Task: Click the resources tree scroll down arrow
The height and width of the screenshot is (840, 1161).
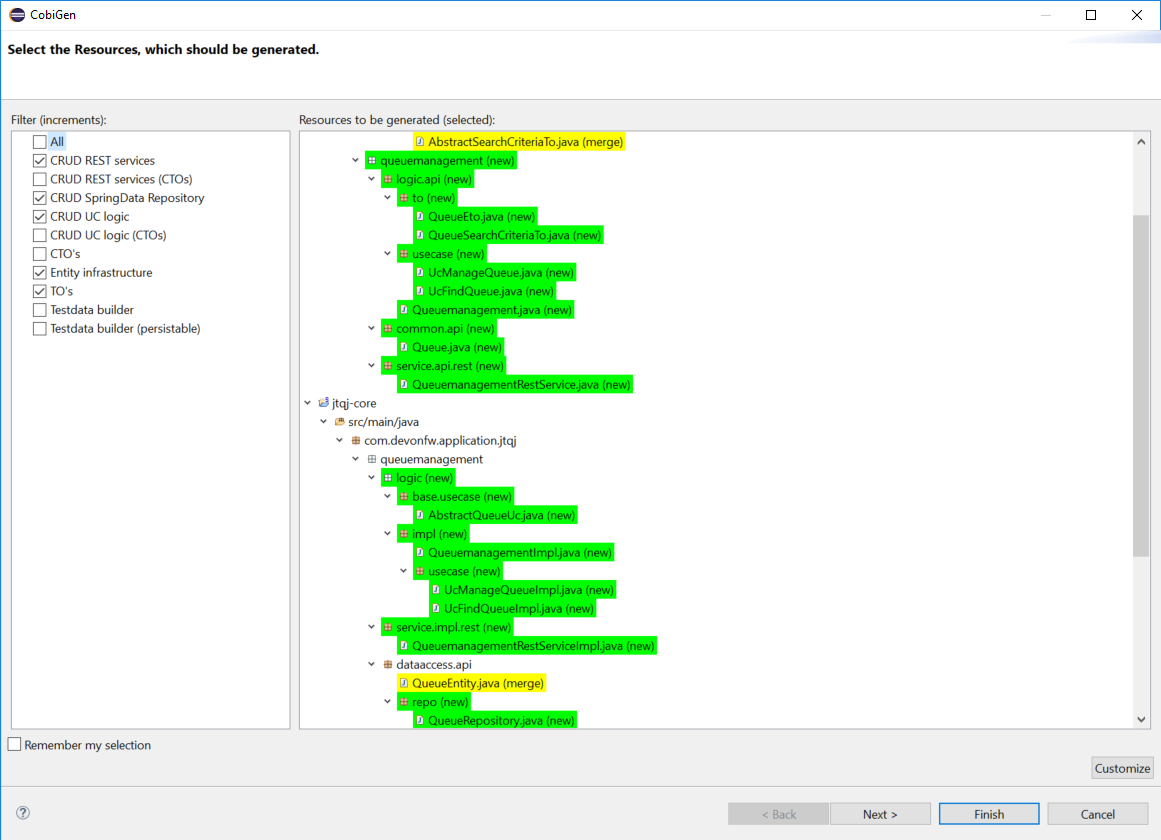Action: (x=1142, y=719)
